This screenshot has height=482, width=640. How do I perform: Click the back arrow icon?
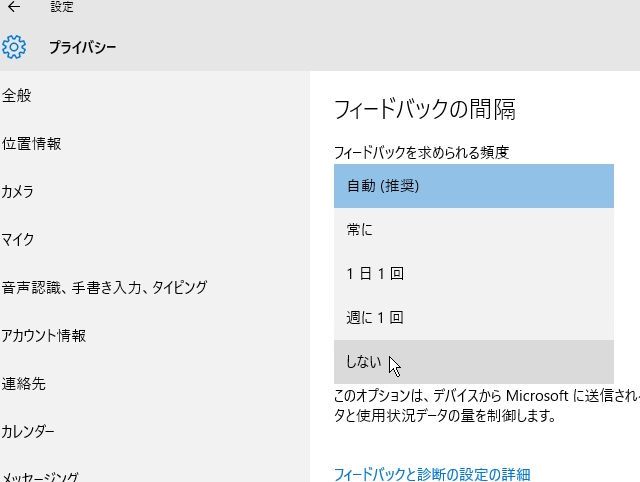14,7
